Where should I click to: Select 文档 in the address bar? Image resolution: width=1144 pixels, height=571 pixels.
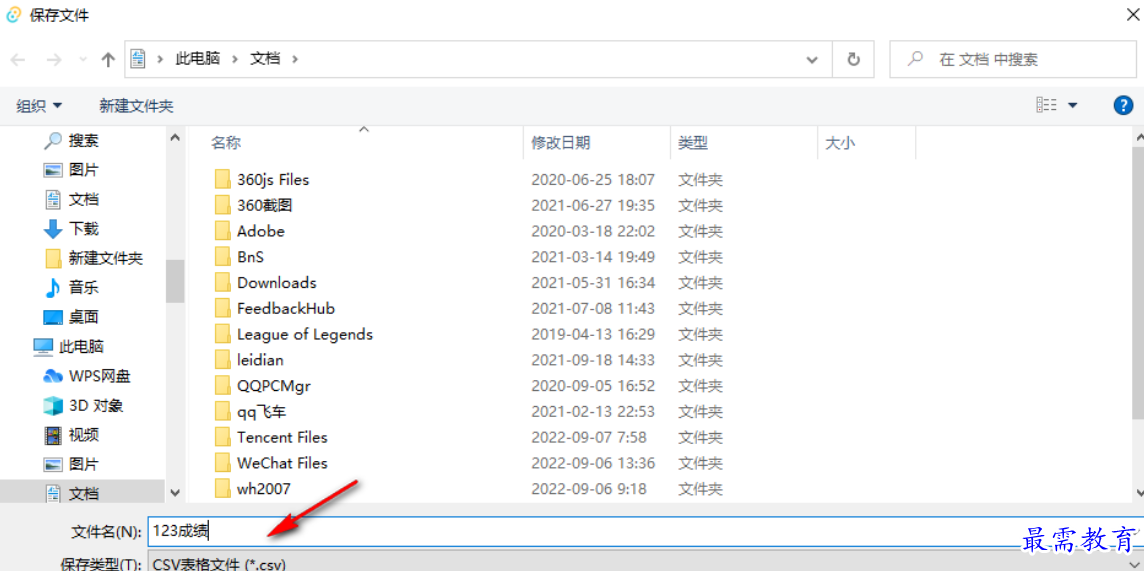[x=266, y=59]
